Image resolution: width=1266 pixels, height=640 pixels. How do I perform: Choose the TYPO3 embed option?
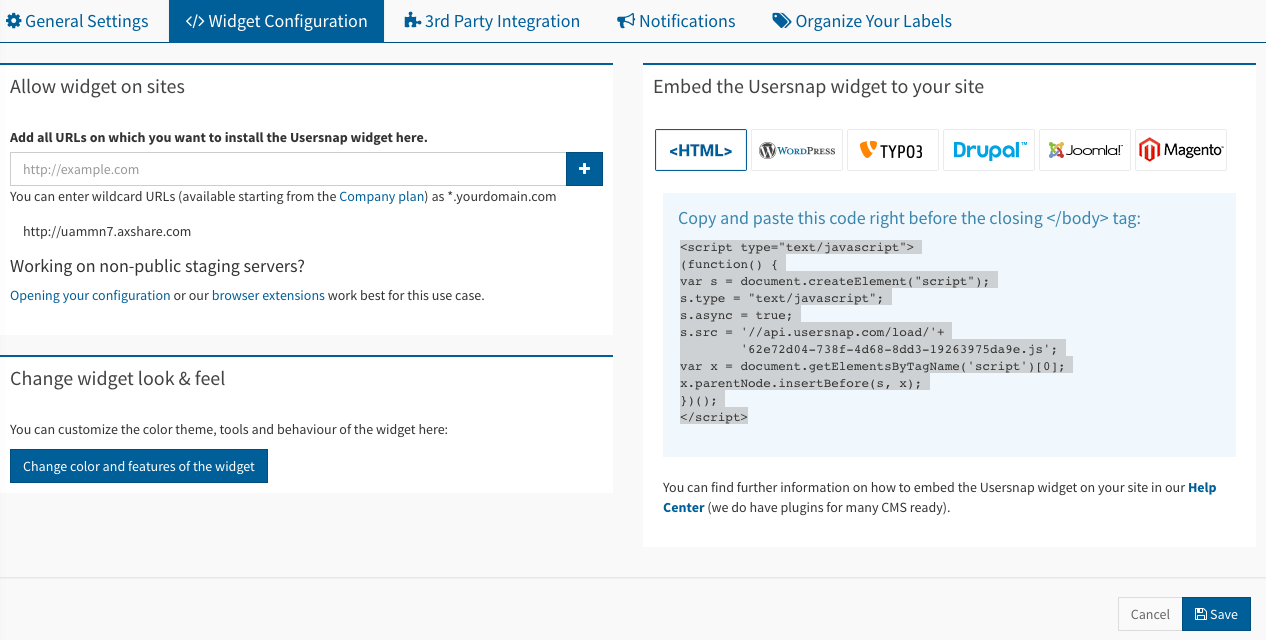click(893, 150)
